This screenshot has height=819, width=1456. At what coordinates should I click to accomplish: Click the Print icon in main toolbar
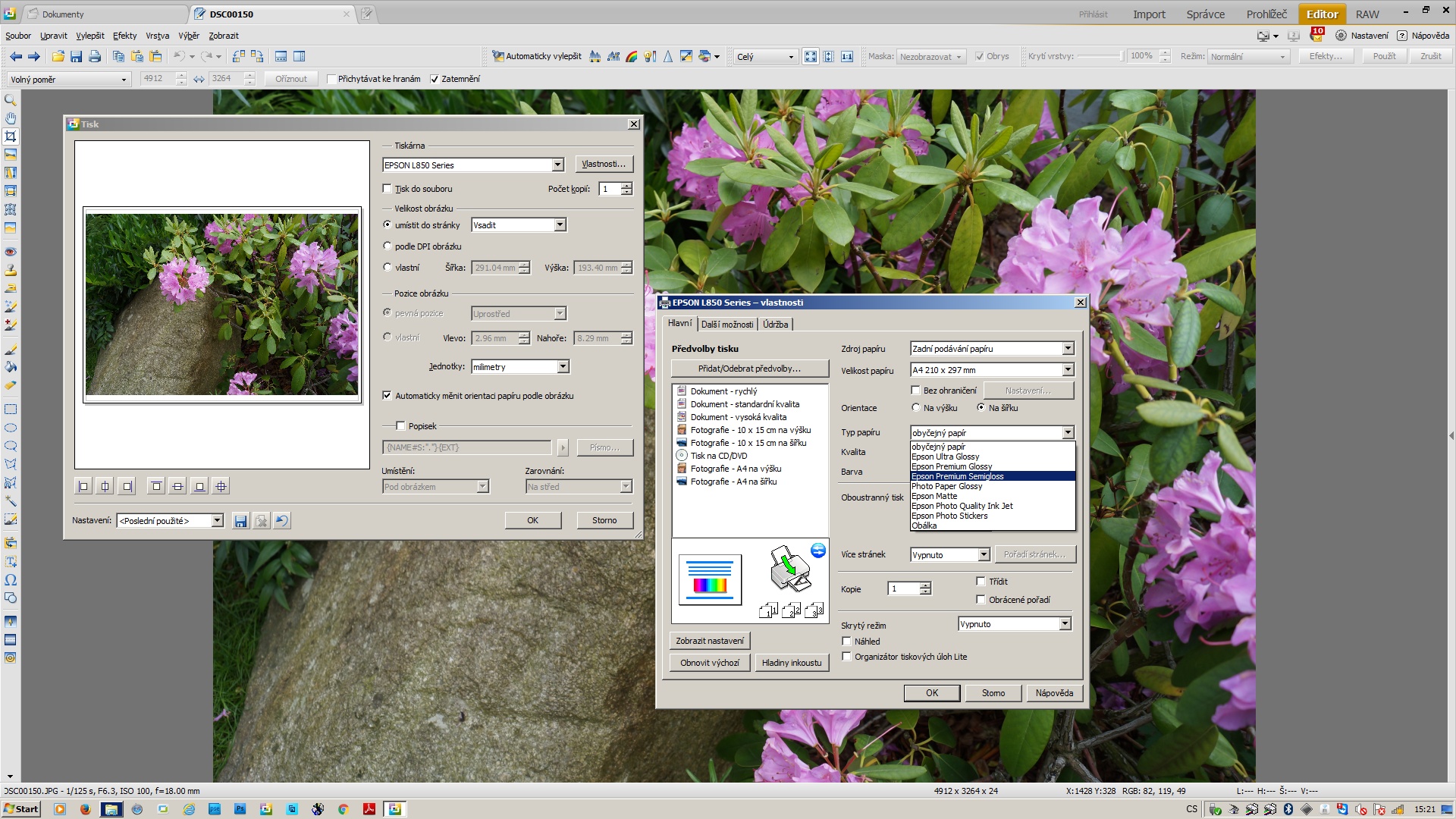click(95, 56)
